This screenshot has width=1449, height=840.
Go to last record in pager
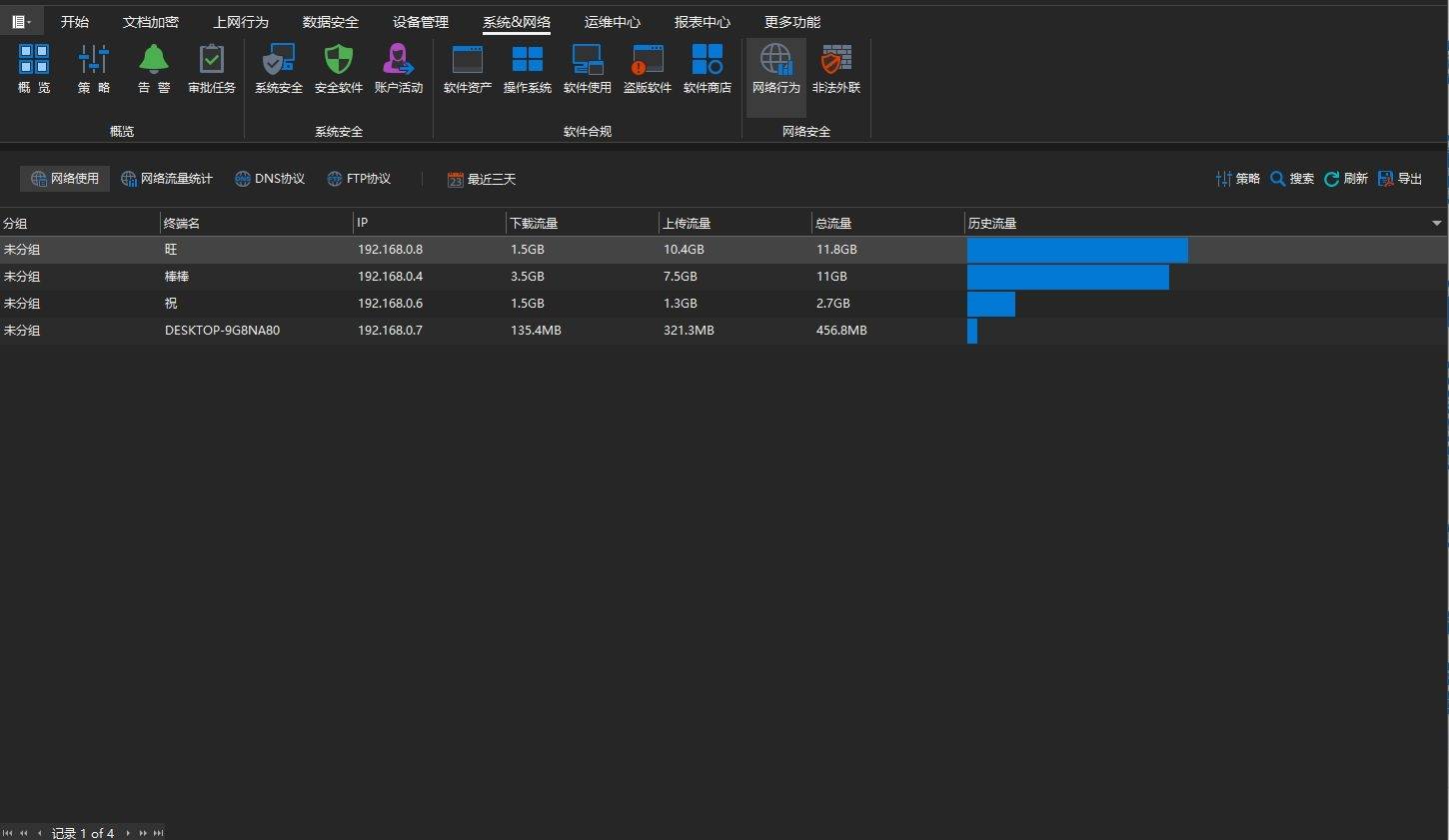tap(158, 833)
